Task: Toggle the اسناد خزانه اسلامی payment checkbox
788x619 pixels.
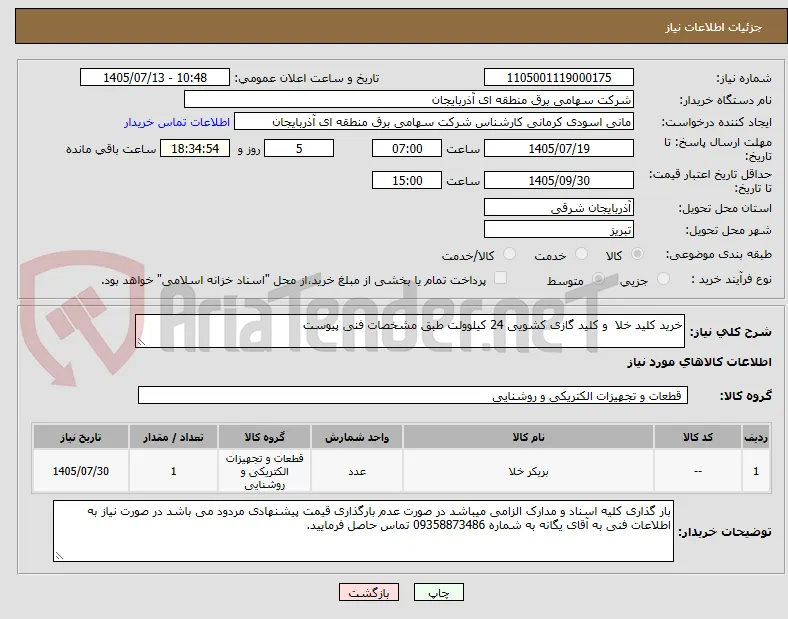Action: click(500, 278)
